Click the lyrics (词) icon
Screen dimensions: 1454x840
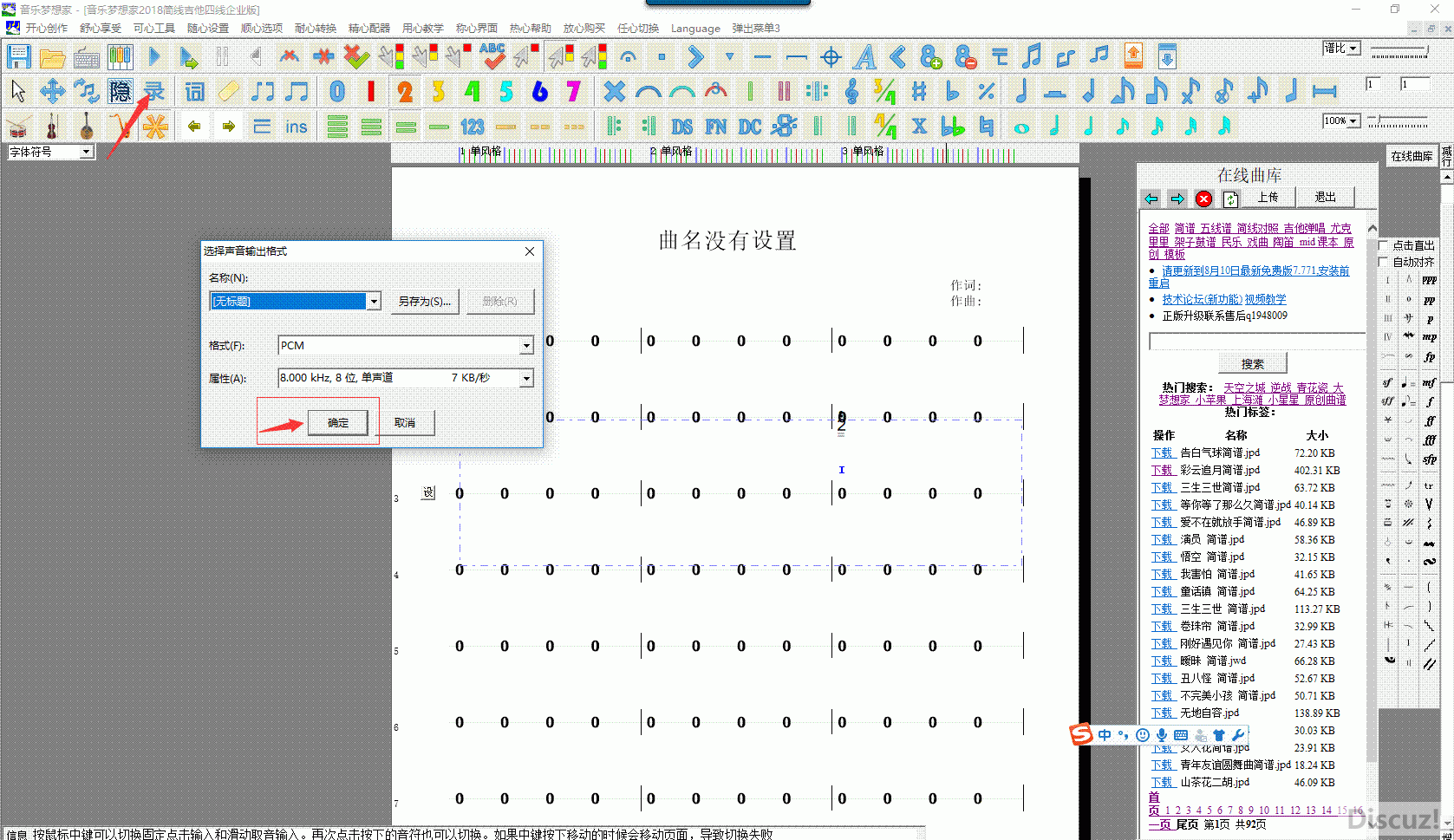195,91
